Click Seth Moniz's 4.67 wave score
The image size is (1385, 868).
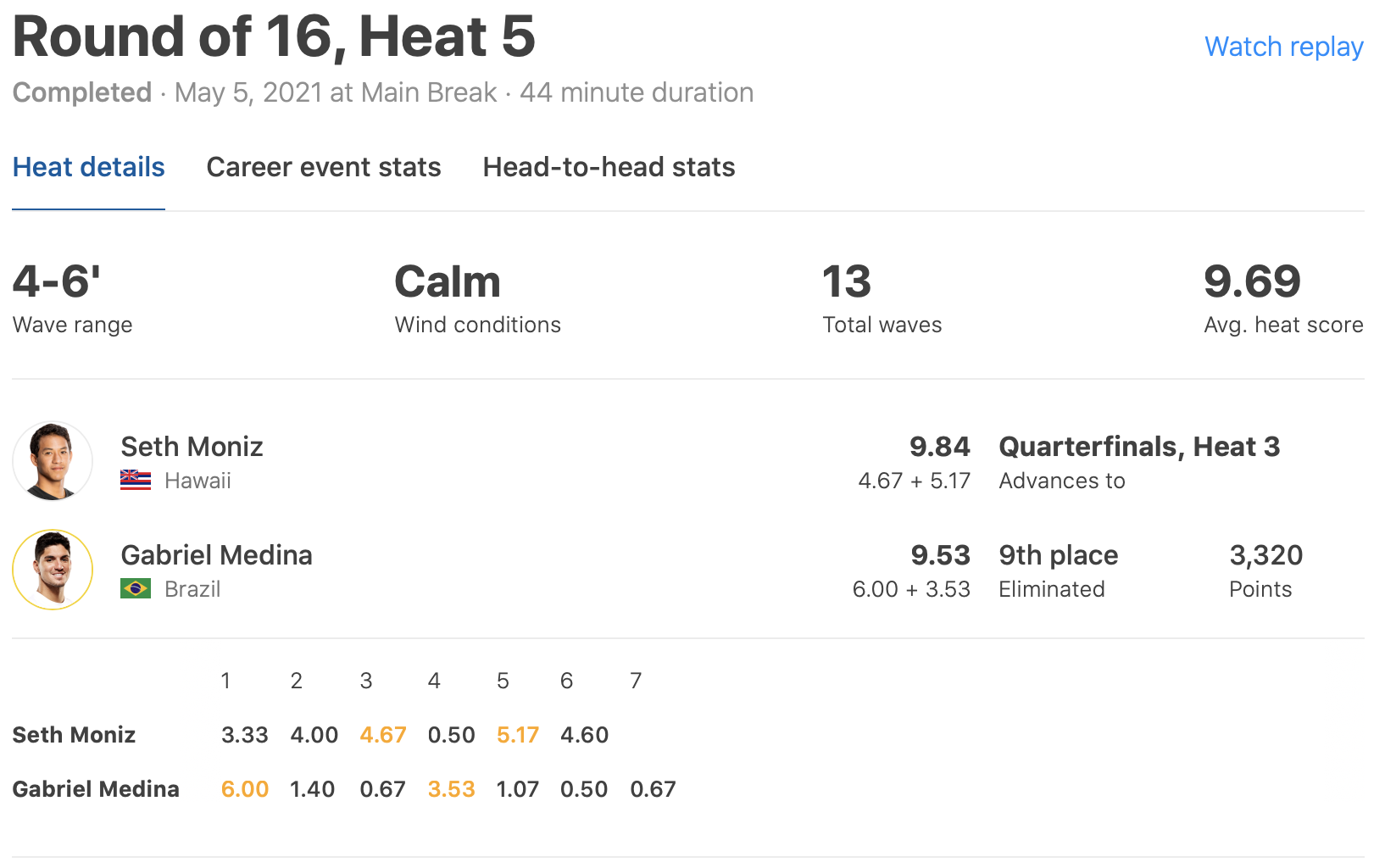click(x=382, y=735)
